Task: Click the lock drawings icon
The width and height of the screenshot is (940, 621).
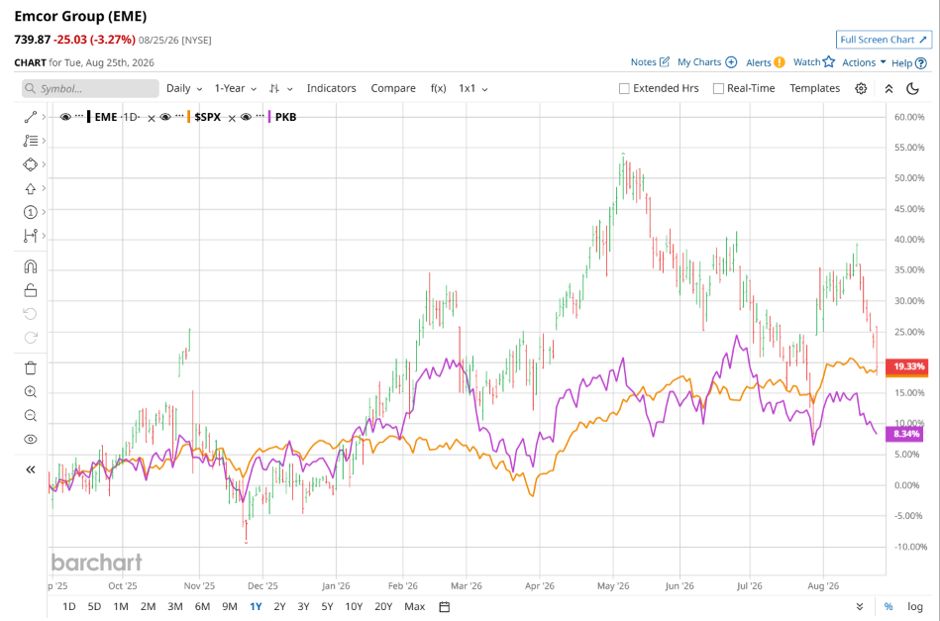Action: click(30, 290)
